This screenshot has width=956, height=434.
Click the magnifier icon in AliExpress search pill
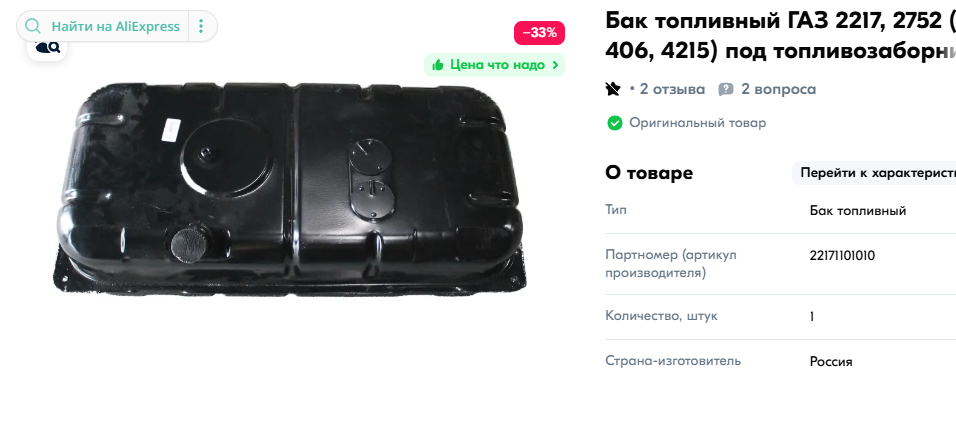(33, 26)
